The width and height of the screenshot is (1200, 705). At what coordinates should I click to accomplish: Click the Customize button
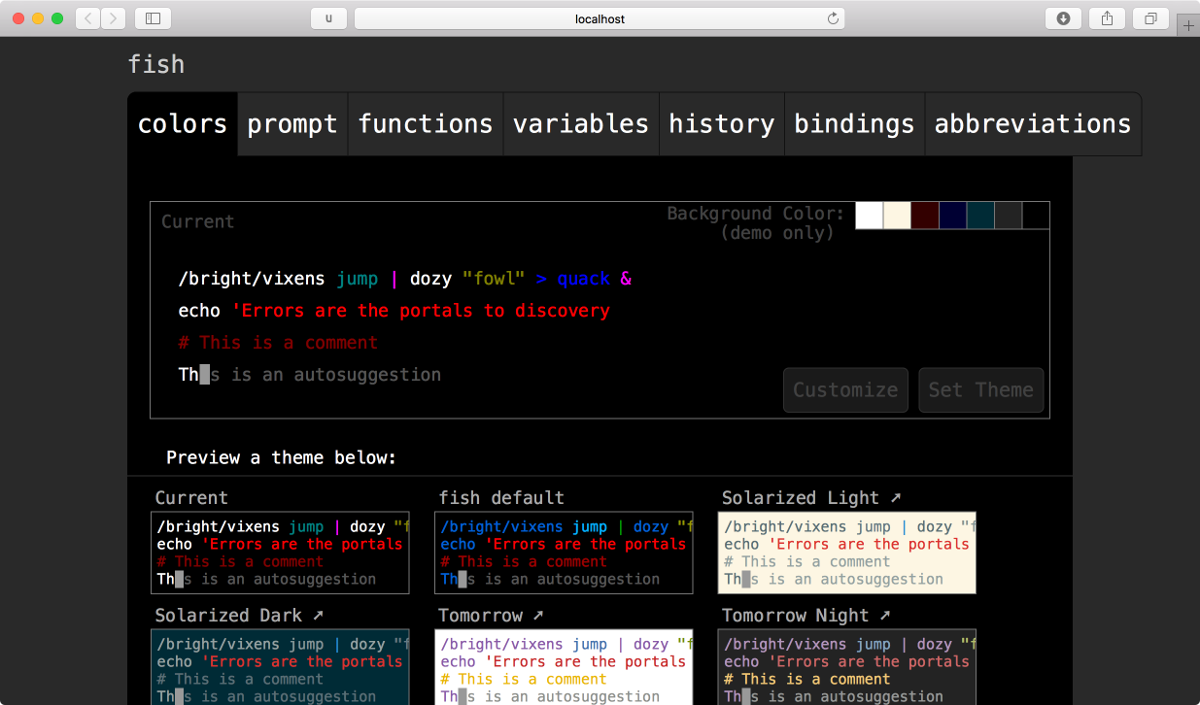pos(846,390)
